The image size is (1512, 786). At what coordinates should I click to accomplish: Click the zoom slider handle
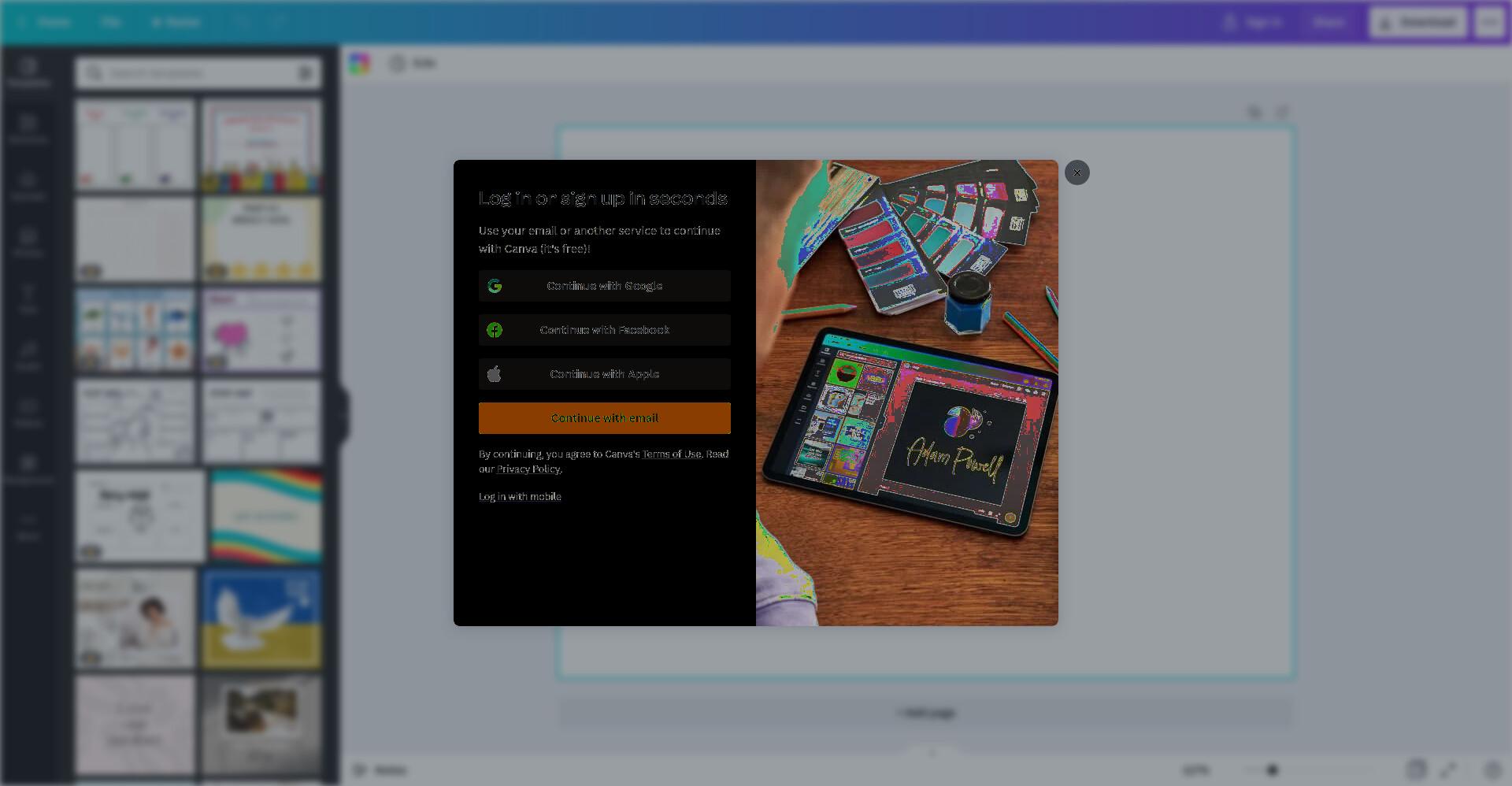click(x=1272, y=770)
